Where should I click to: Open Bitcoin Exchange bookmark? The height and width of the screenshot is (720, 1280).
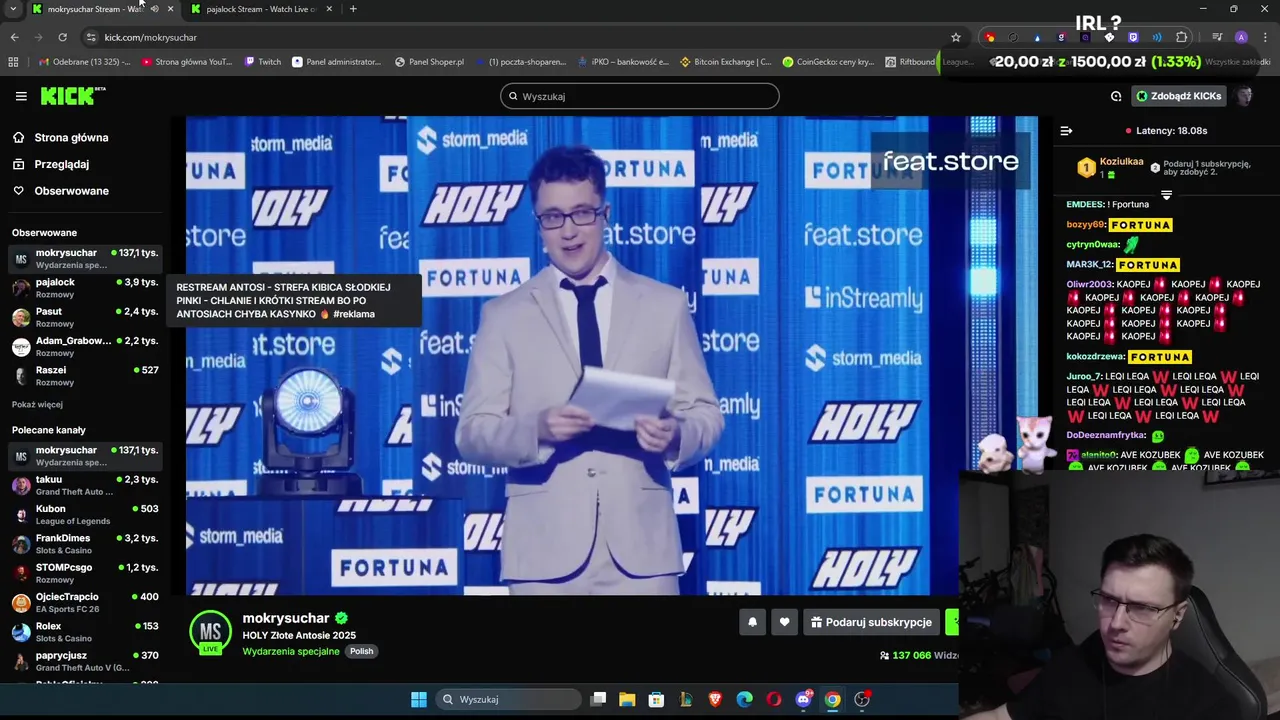click(x=726, y=62)
